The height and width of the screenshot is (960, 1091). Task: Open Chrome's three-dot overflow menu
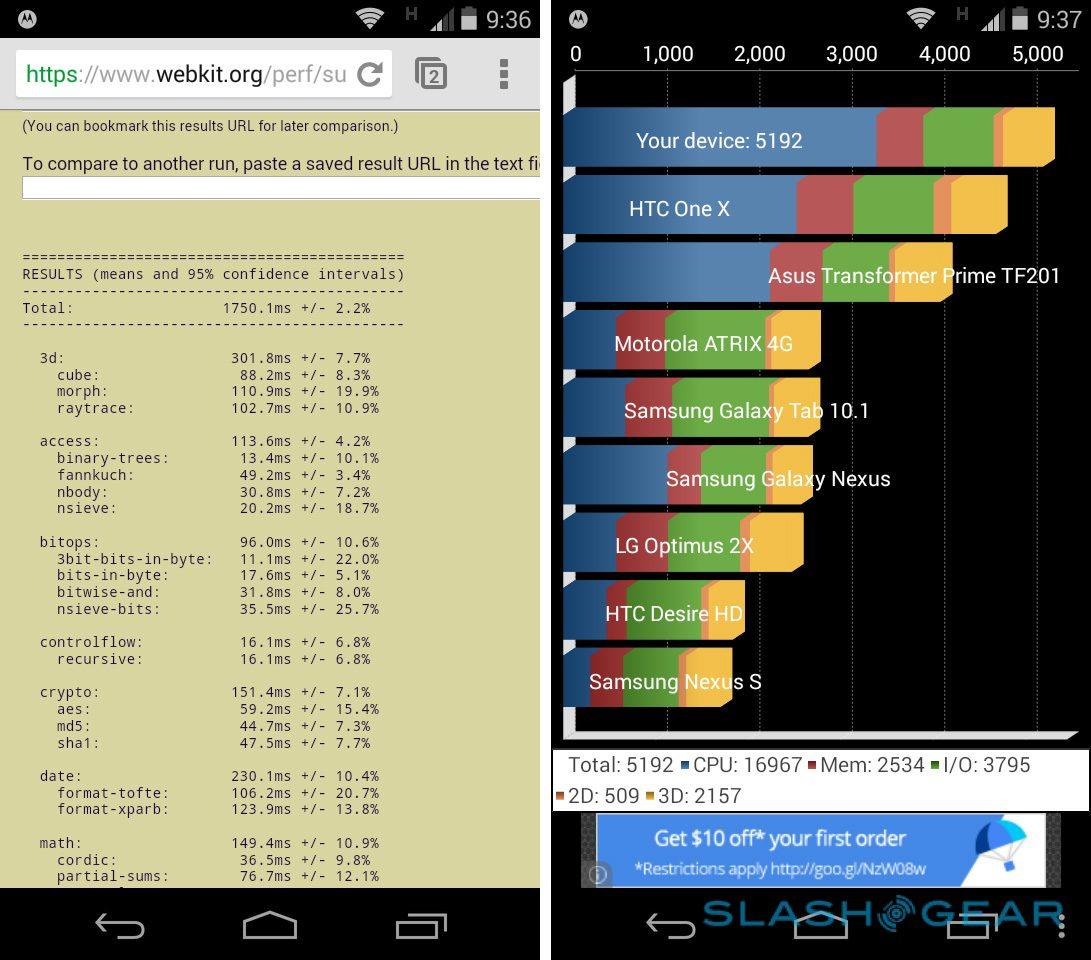(503, 74)
